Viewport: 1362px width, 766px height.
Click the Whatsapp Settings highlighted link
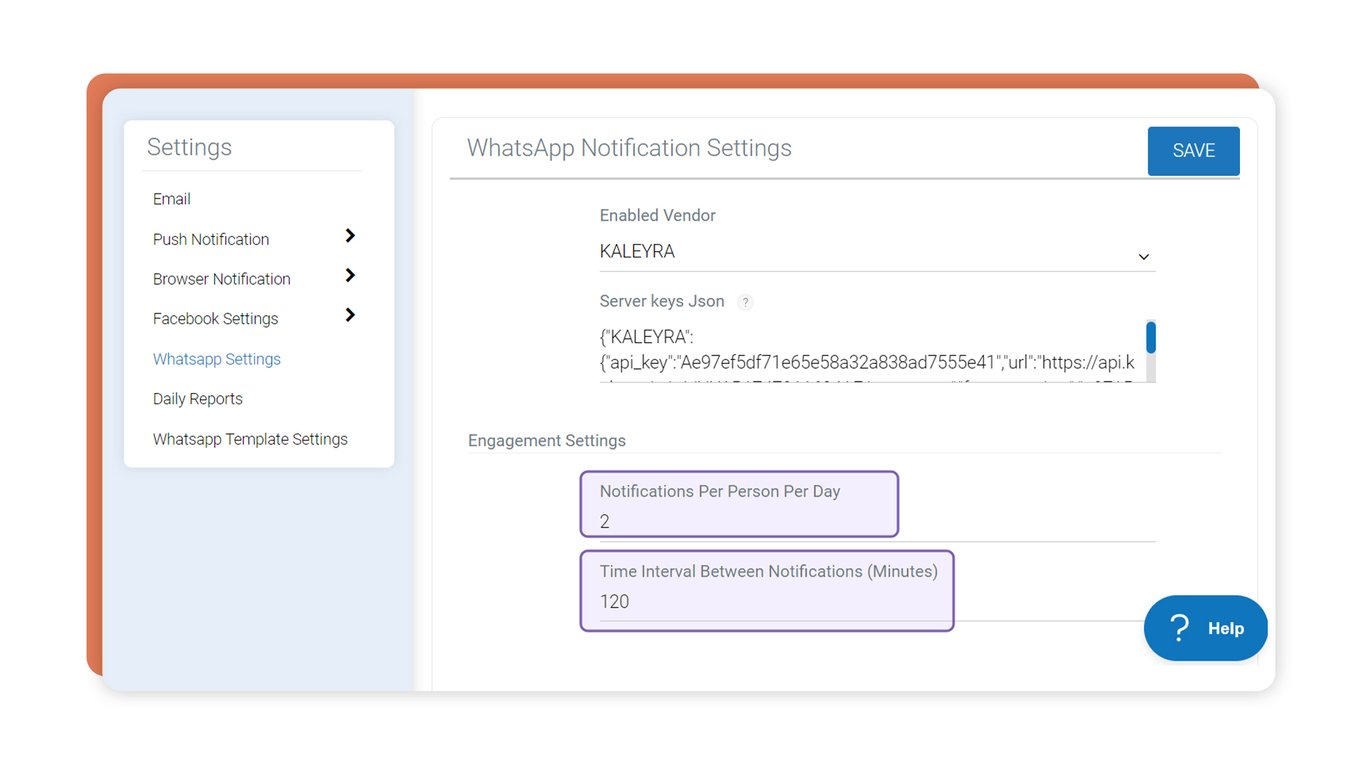click(x=217, y=358)
